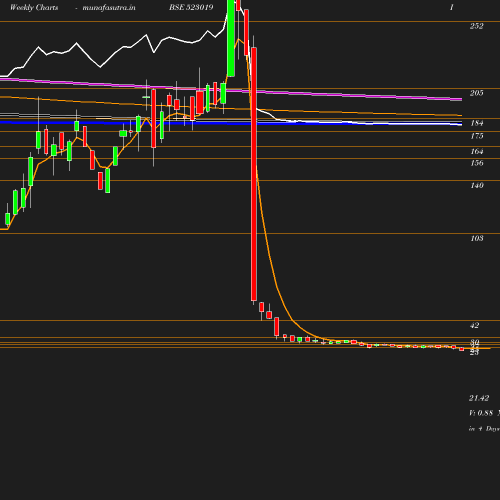Image resolution: width=500 pixels, height=500 pixels.
Task: Click the 'V: 0.88' volume text
Action: coord(481,413)
